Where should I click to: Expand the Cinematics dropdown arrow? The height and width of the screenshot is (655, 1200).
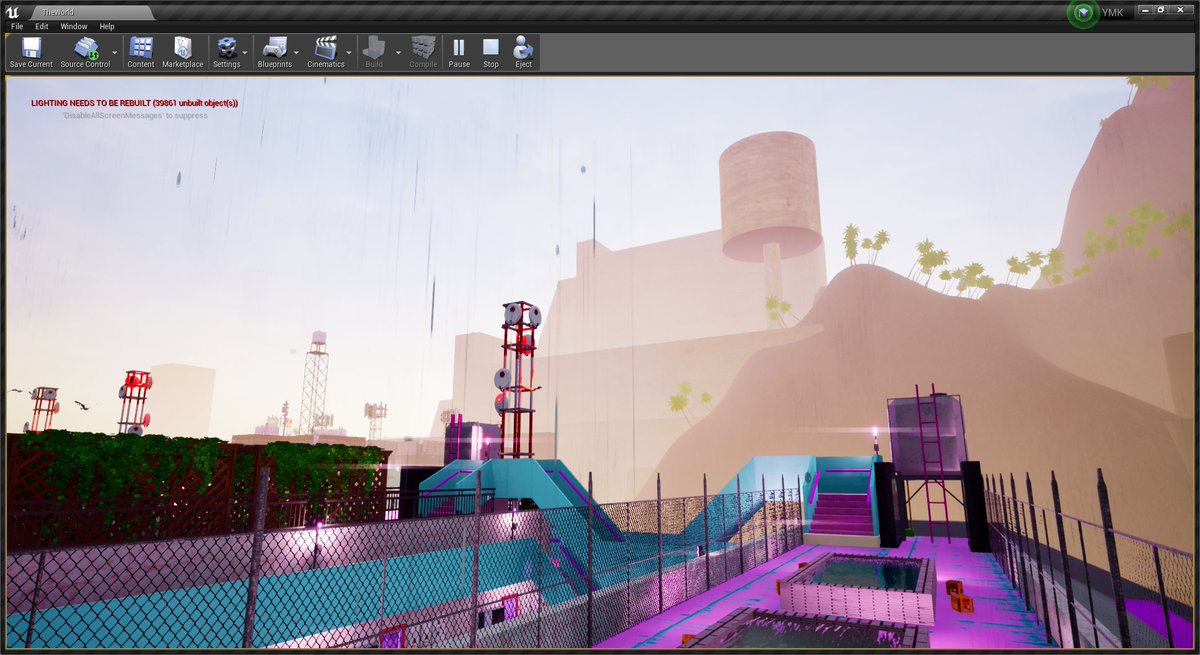tap(350, 52)
